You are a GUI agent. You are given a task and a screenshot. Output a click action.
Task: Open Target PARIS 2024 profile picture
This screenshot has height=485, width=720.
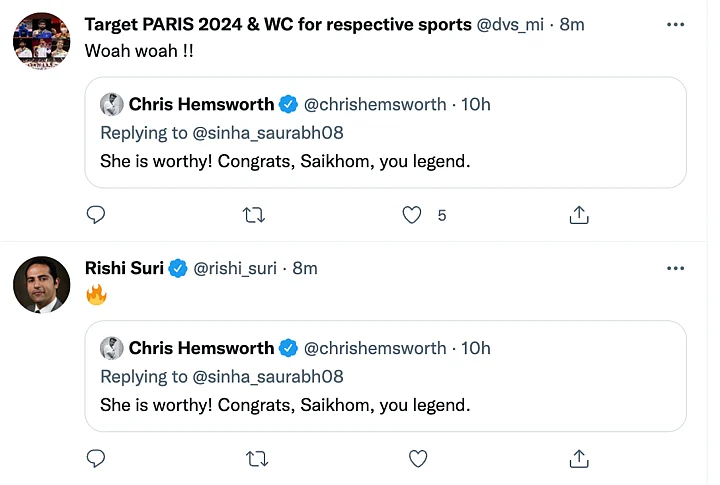point(42,41)
